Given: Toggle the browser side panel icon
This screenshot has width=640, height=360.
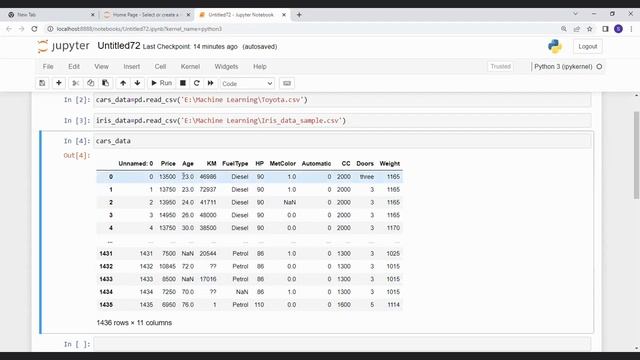Looking at the screenshot, I should [605, 29].
